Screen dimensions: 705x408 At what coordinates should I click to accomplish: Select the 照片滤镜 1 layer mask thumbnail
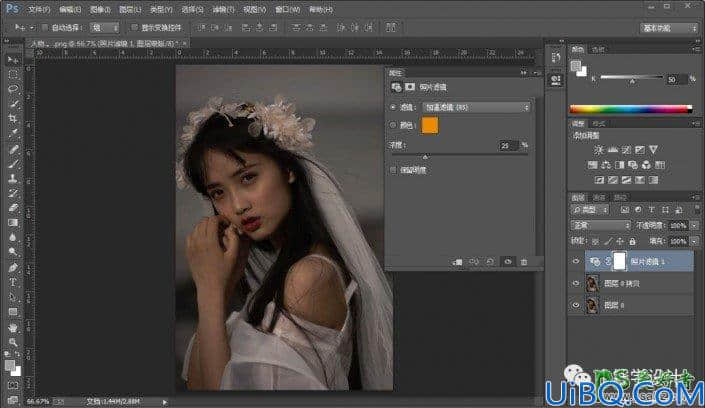pos(619,261)
